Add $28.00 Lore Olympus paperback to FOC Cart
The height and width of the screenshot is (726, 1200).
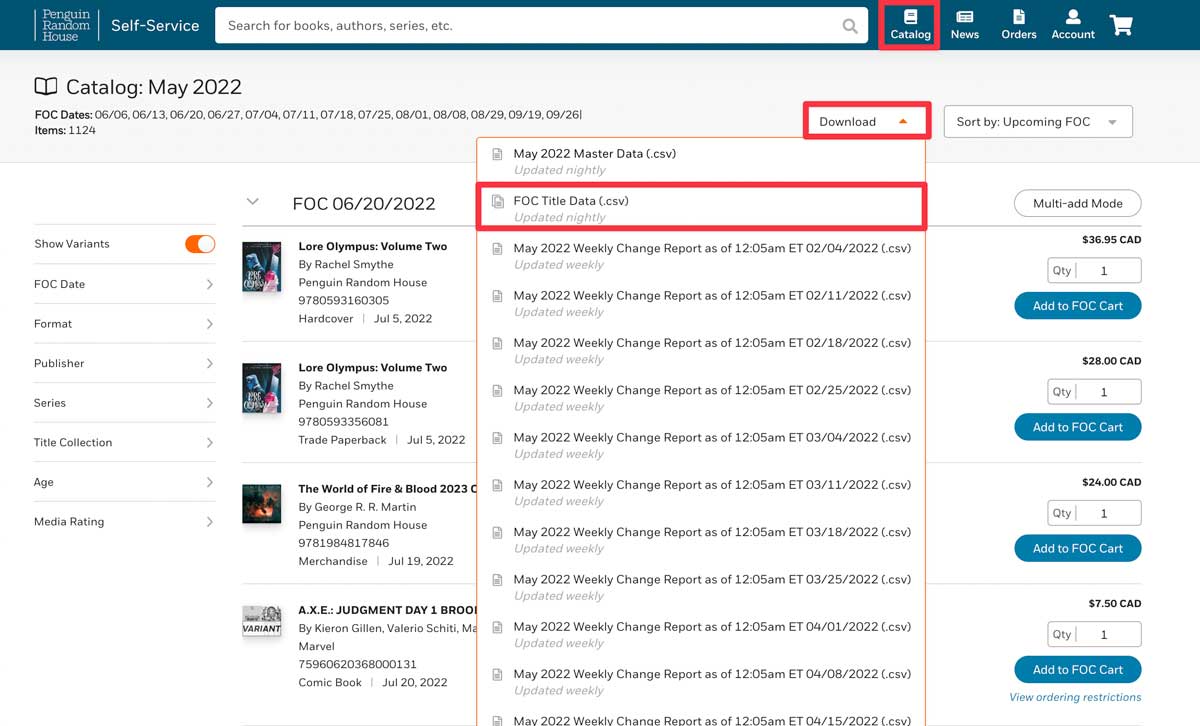pos(1078,427)
